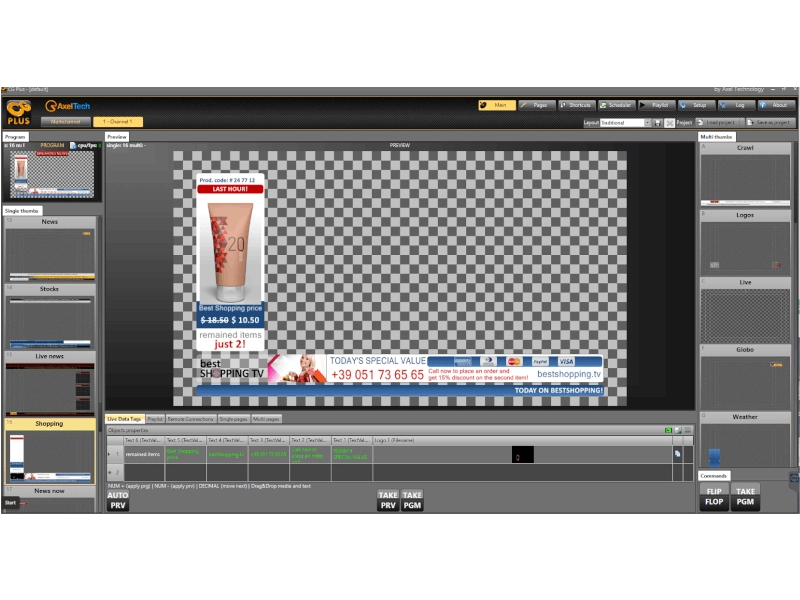Image resolution: width=800 pixels, height=600 pixels.
Task: Click the FLIP FLOP button
Action: click(714, 496)
